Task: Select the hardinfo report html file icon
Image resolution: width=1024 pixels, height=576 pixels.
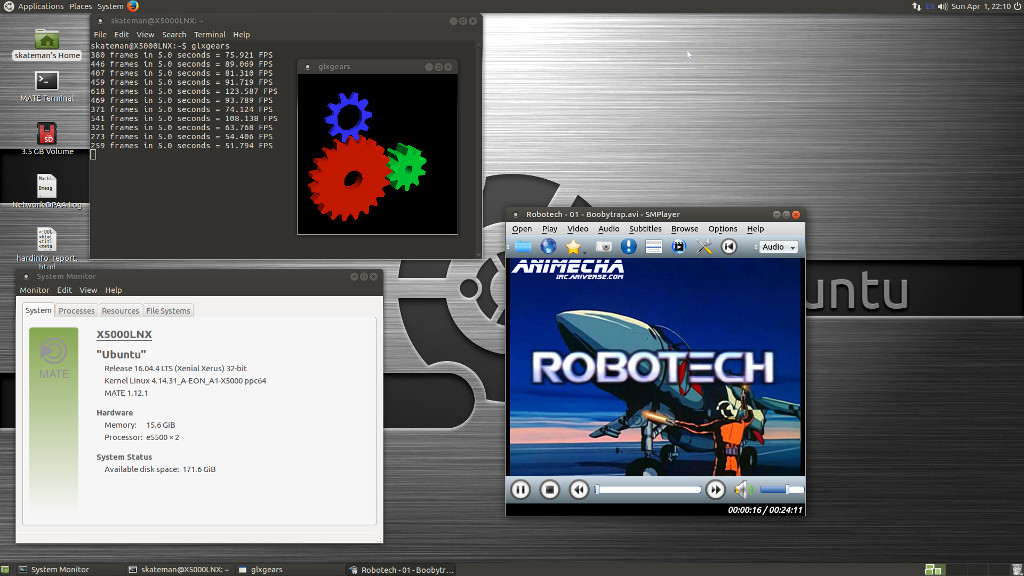Action: tap(46, 247)
